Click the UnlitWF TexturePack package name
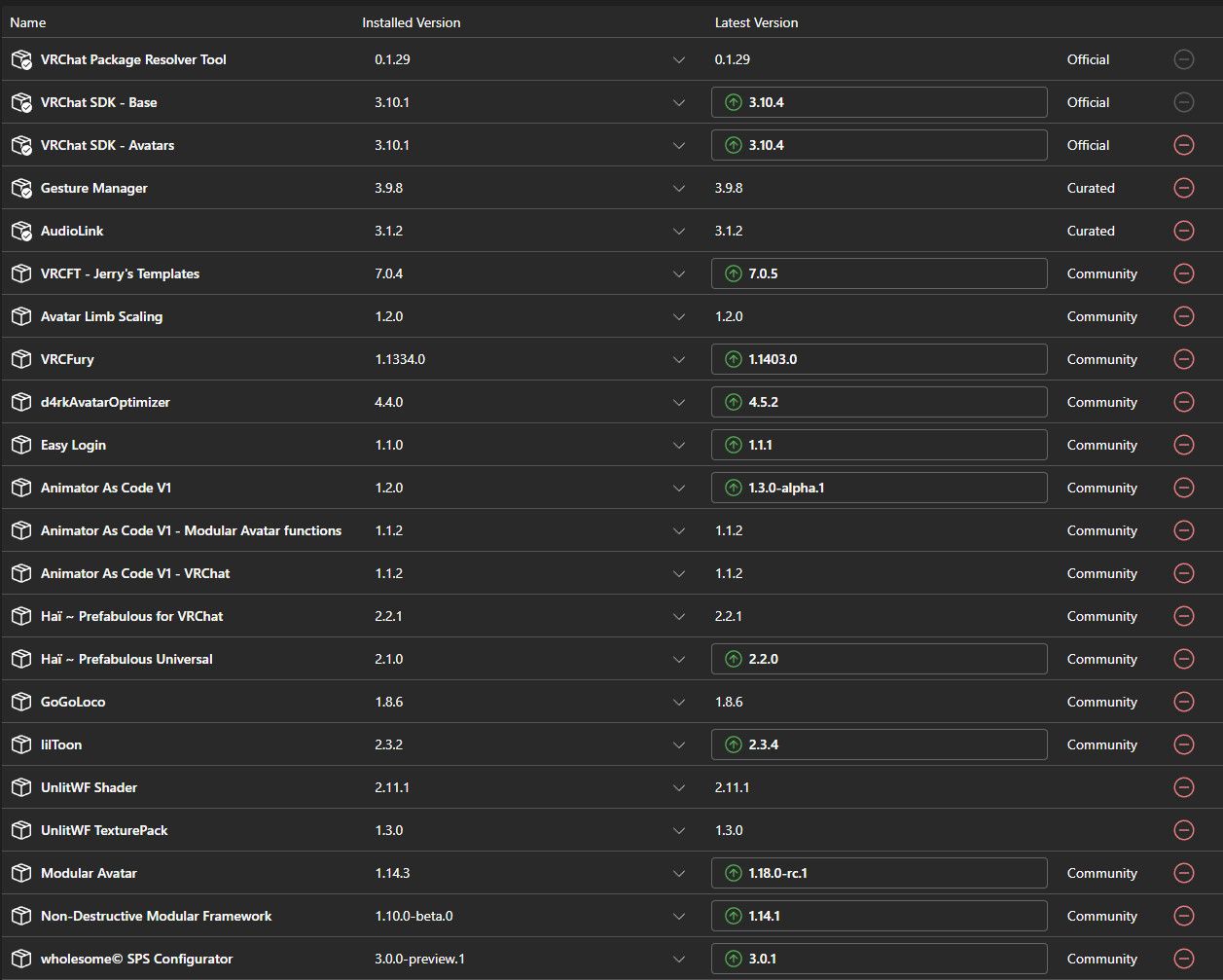Image resolution: width=1223 pixels, height=980 pixels. point(104,830)
